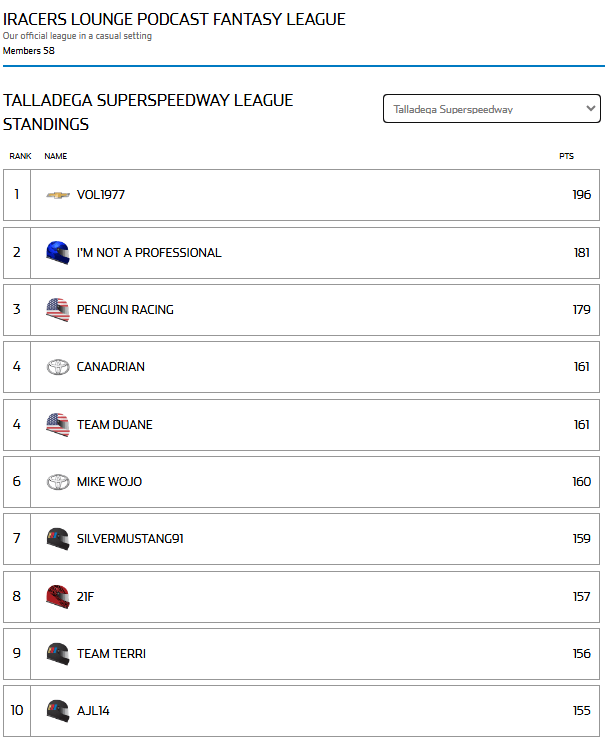The width and height of the screenshot is (605, 738).
Task: Click the CANADRIAN team name
Action: tap(111, 367)
